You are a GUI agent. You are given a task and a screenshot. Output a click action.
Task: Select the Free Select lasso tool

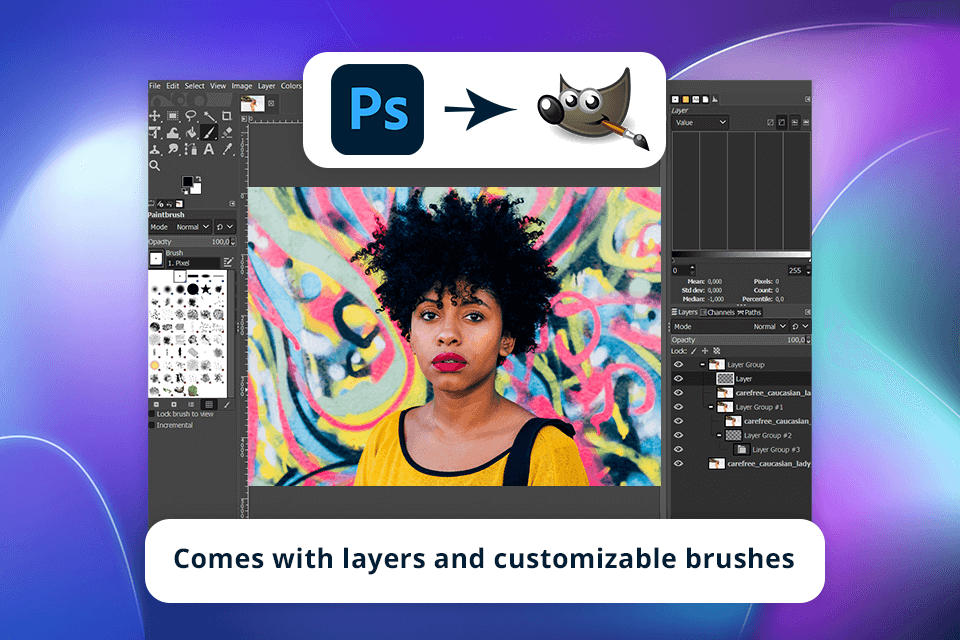coord(191,116)
